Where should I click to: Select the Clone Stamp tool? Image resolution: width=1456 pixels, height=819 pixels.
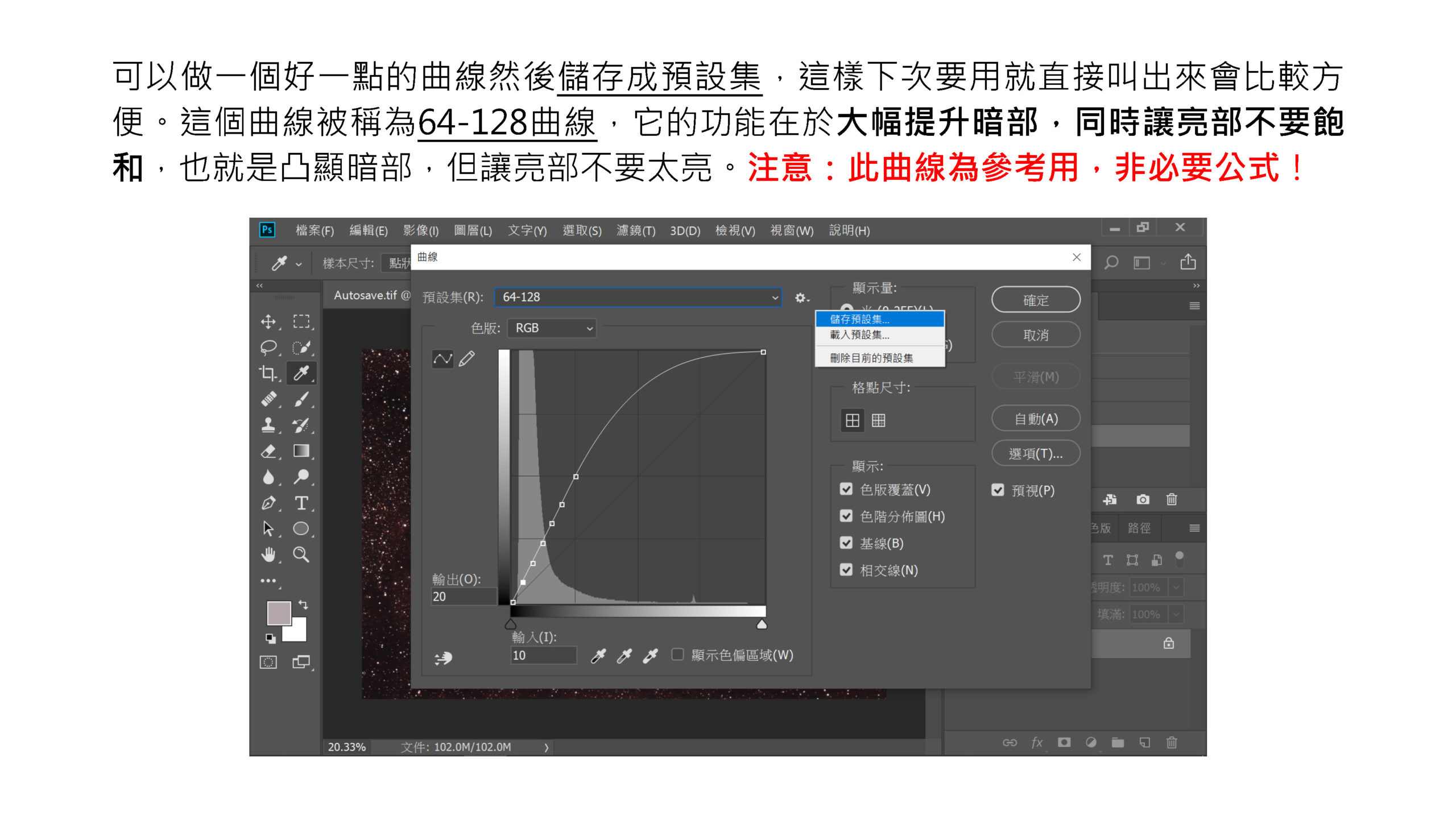click(269, 425)
